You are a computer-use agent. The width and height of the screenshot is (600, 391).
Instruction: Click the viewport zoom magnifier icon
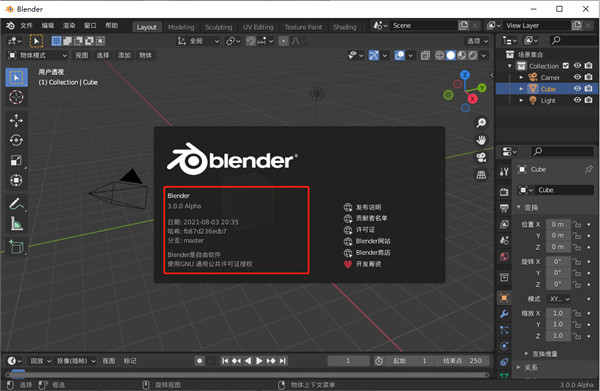481,123
